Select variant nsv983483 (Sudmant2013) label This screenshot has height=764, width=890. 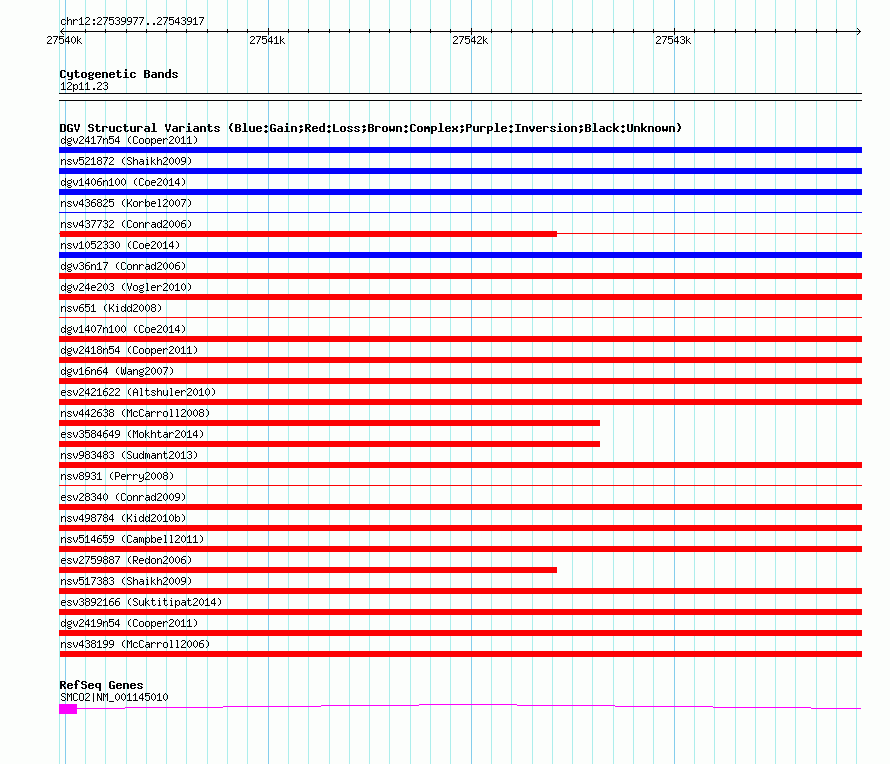(129, 455)
